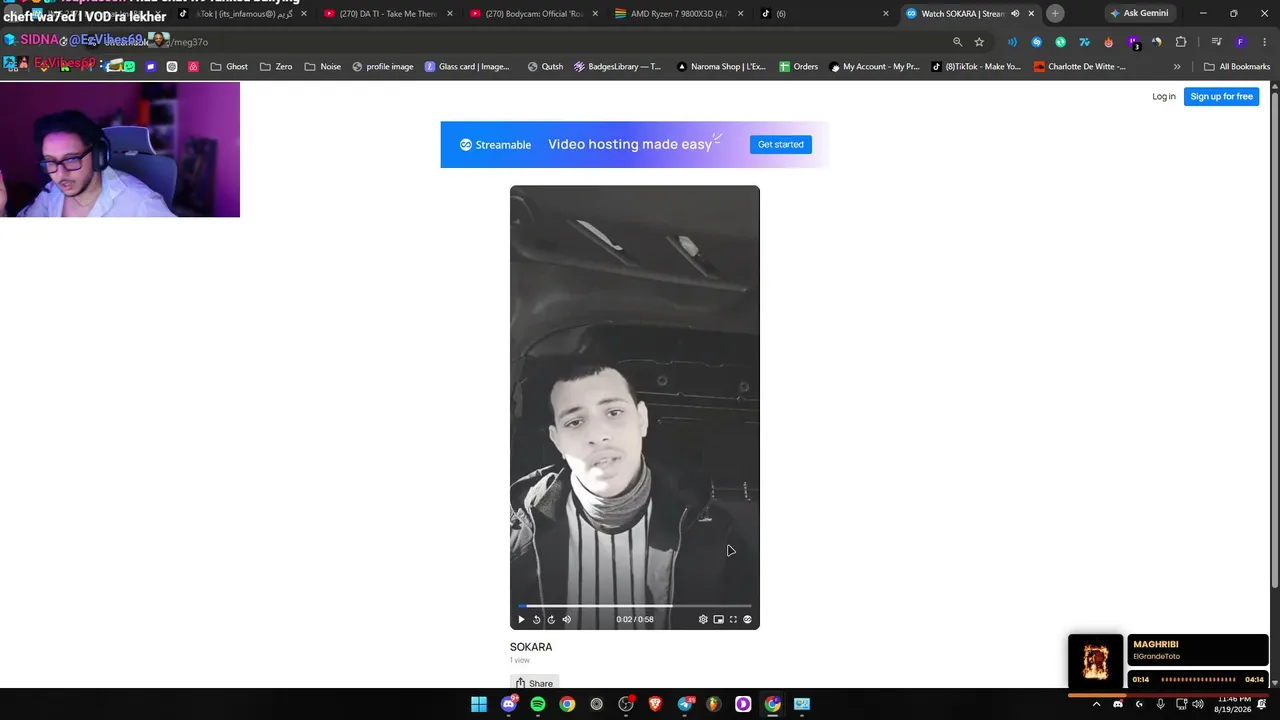1280x720 pixels.
Task: Open video player settings gear
Action: [x=703, y=620]
